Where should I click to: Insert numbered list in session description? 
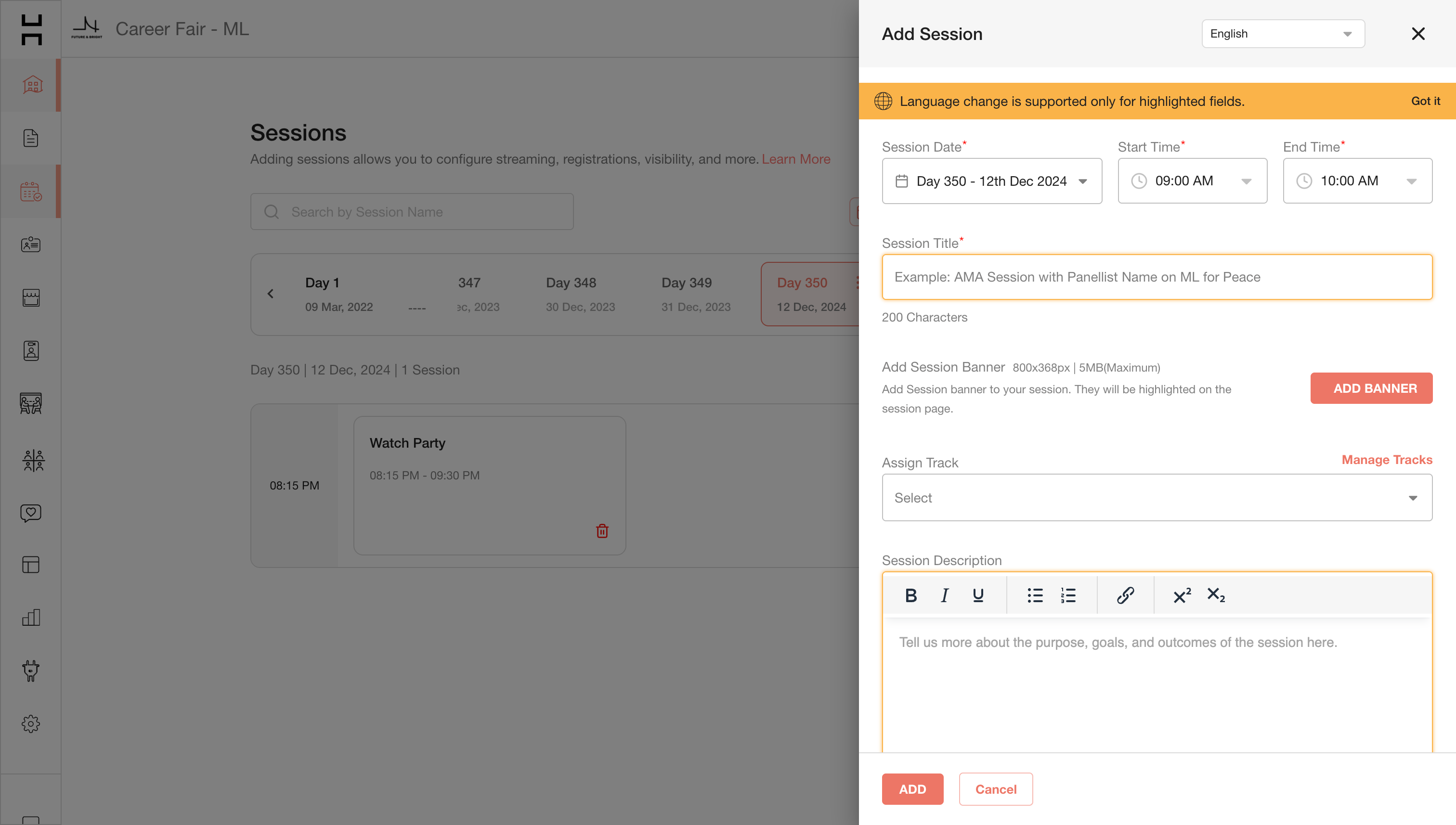[1068, 595]
